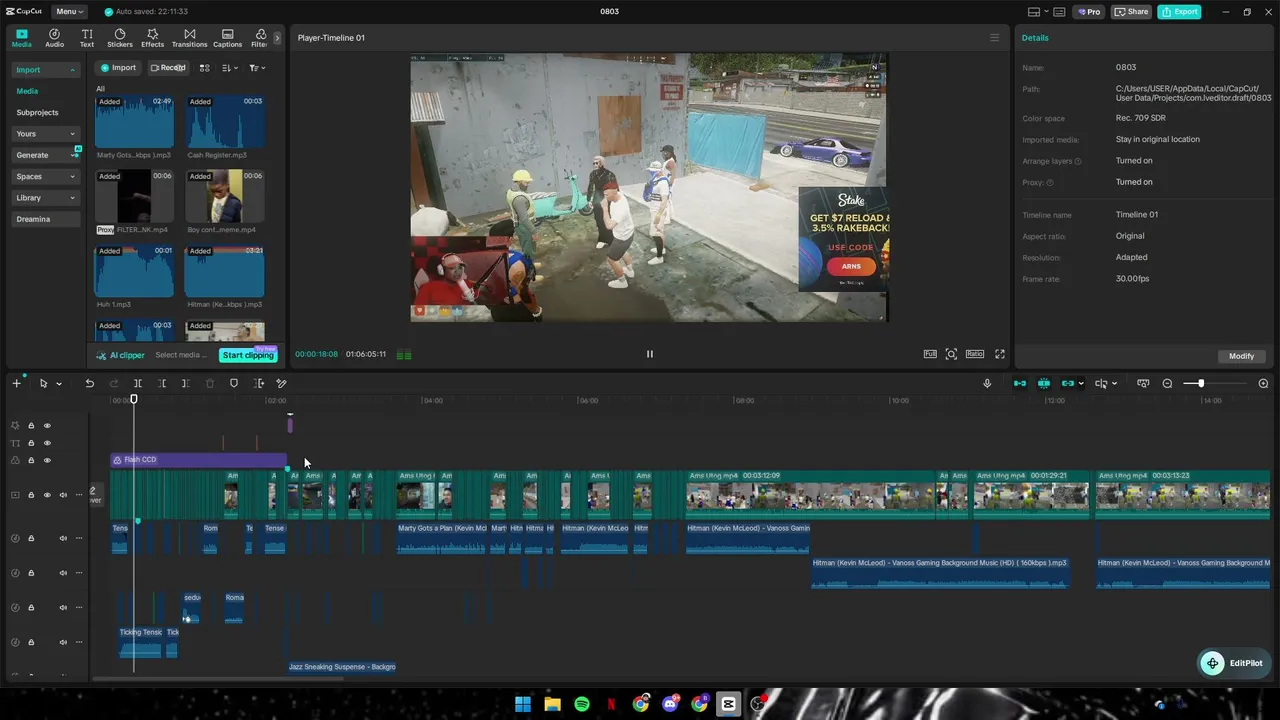Toggle main track magnet snapping

(x=1020, y=383)
